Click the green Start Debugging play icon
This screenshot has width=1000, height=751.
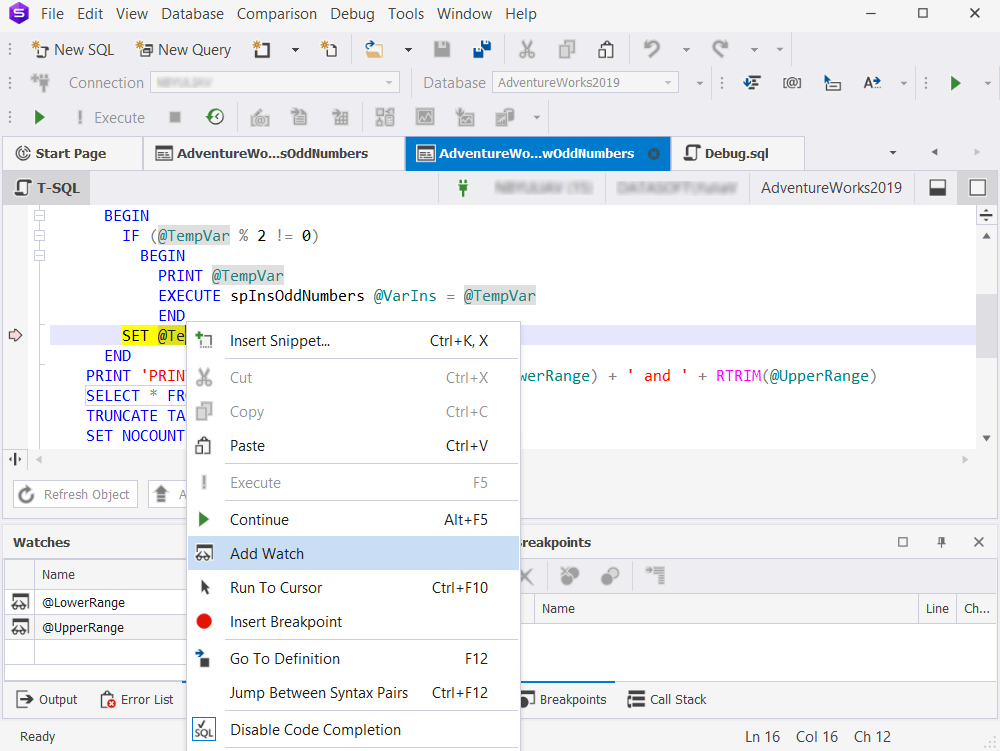click(x=40, y=117)
